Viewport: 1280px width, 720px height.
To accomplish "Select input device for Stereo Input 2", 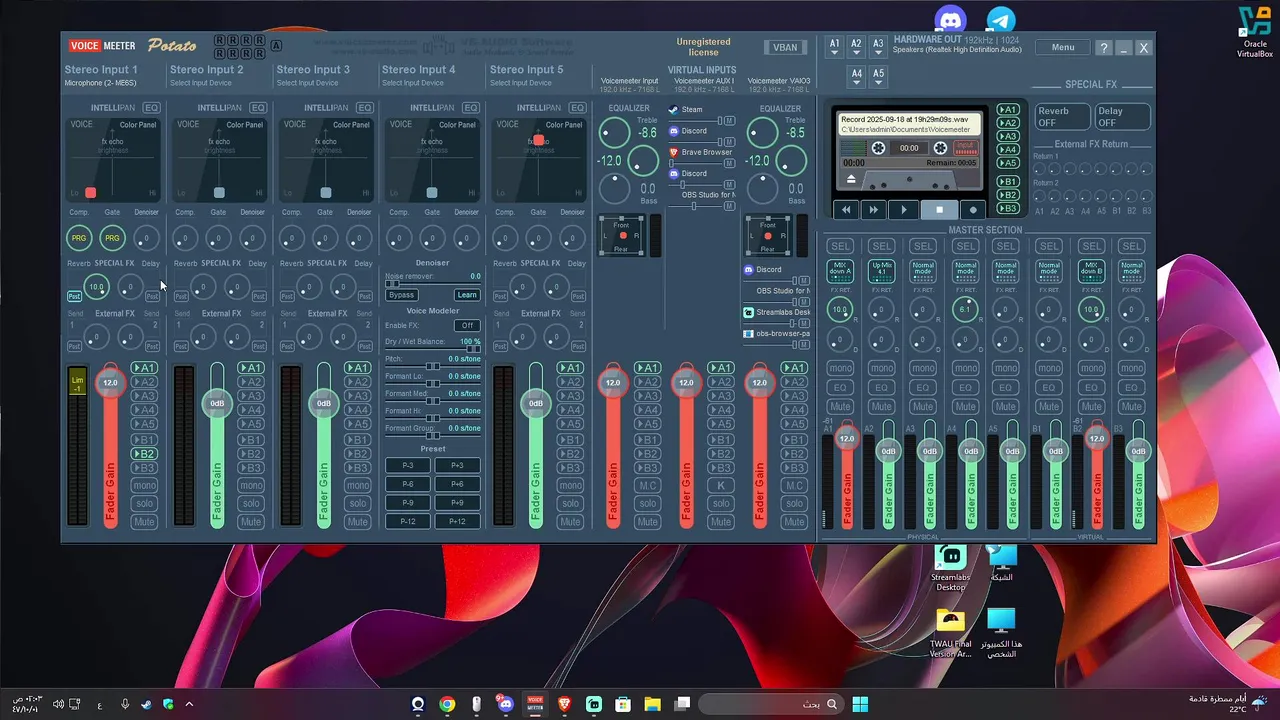I will [205, 83].
